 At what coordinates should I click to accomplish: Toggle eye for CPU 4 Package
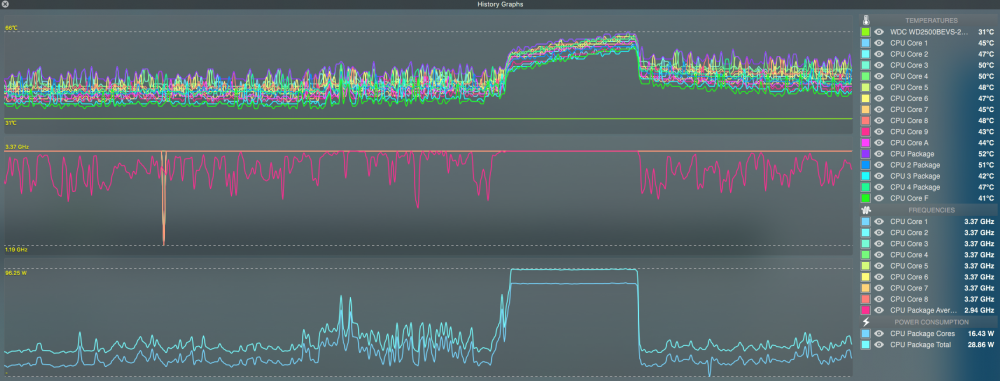(x=879, y=187)
